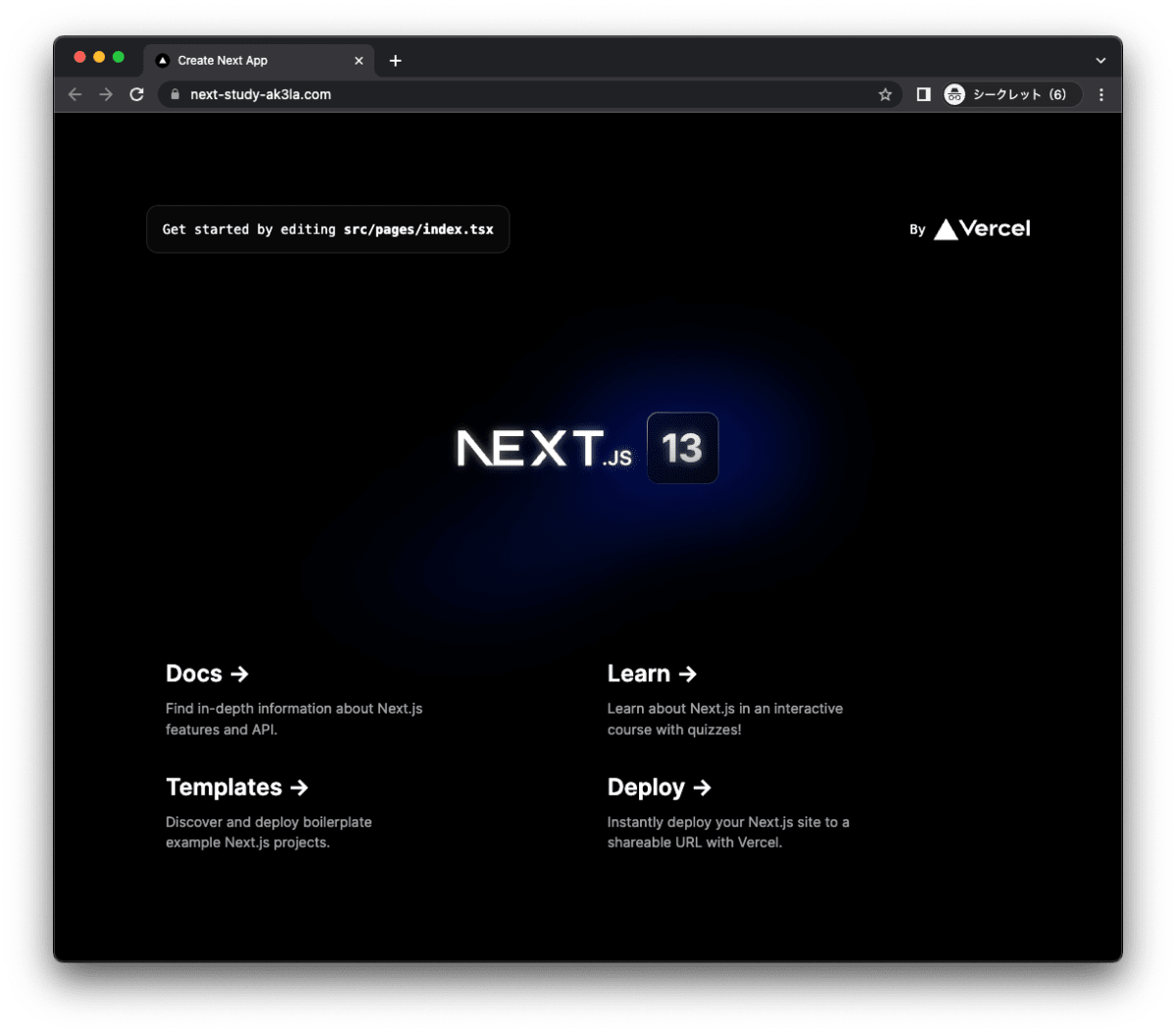This screenshot has height=1033, width=1176.
Task: Click the lock icon in address bar
Action: (x=175, y=95)
